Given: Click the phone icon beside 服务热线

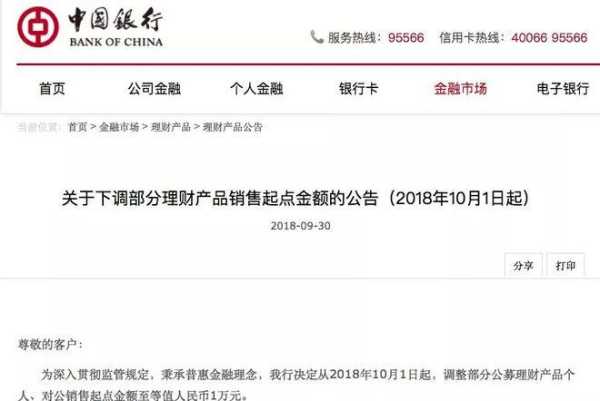Looking at the screenshot, I should tap(316, 37).
